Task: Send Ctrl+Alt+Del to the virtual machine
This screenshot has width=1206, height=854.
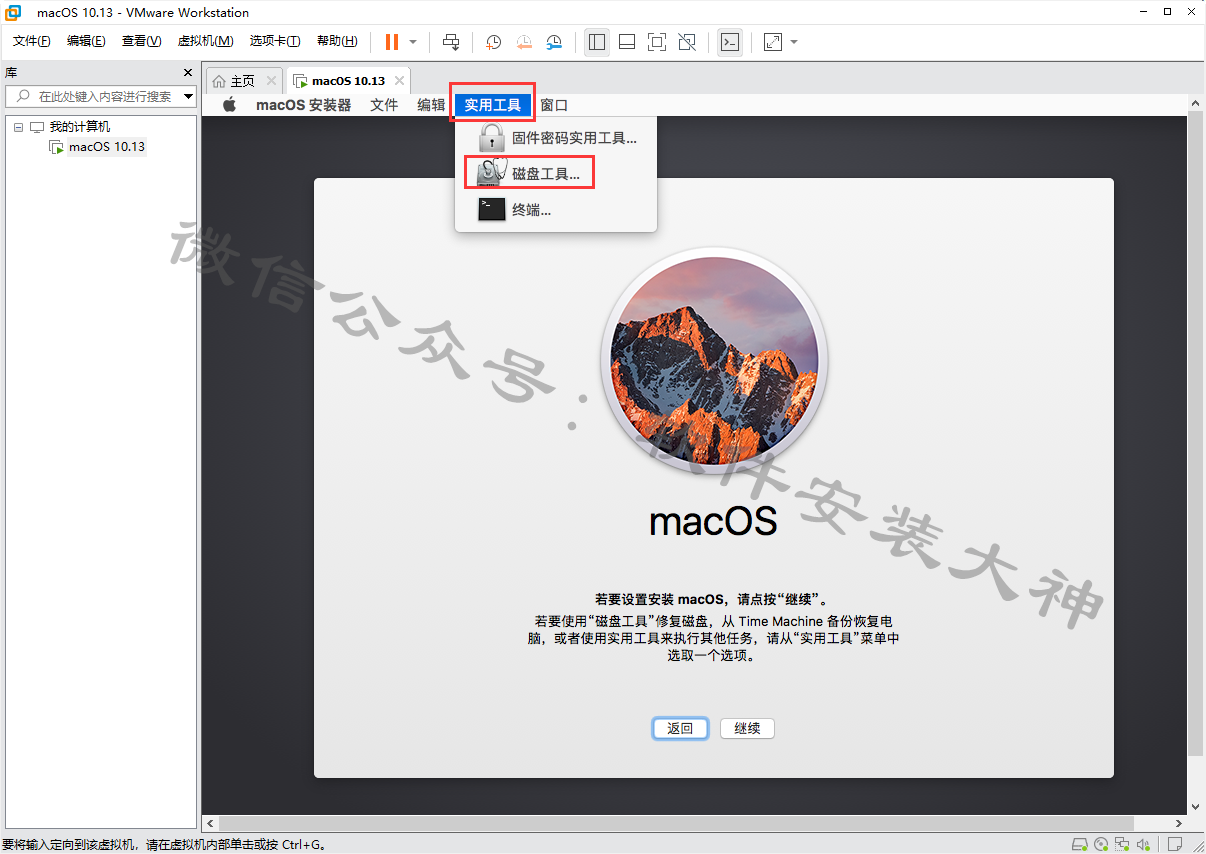Action: [x=451, y=42]
